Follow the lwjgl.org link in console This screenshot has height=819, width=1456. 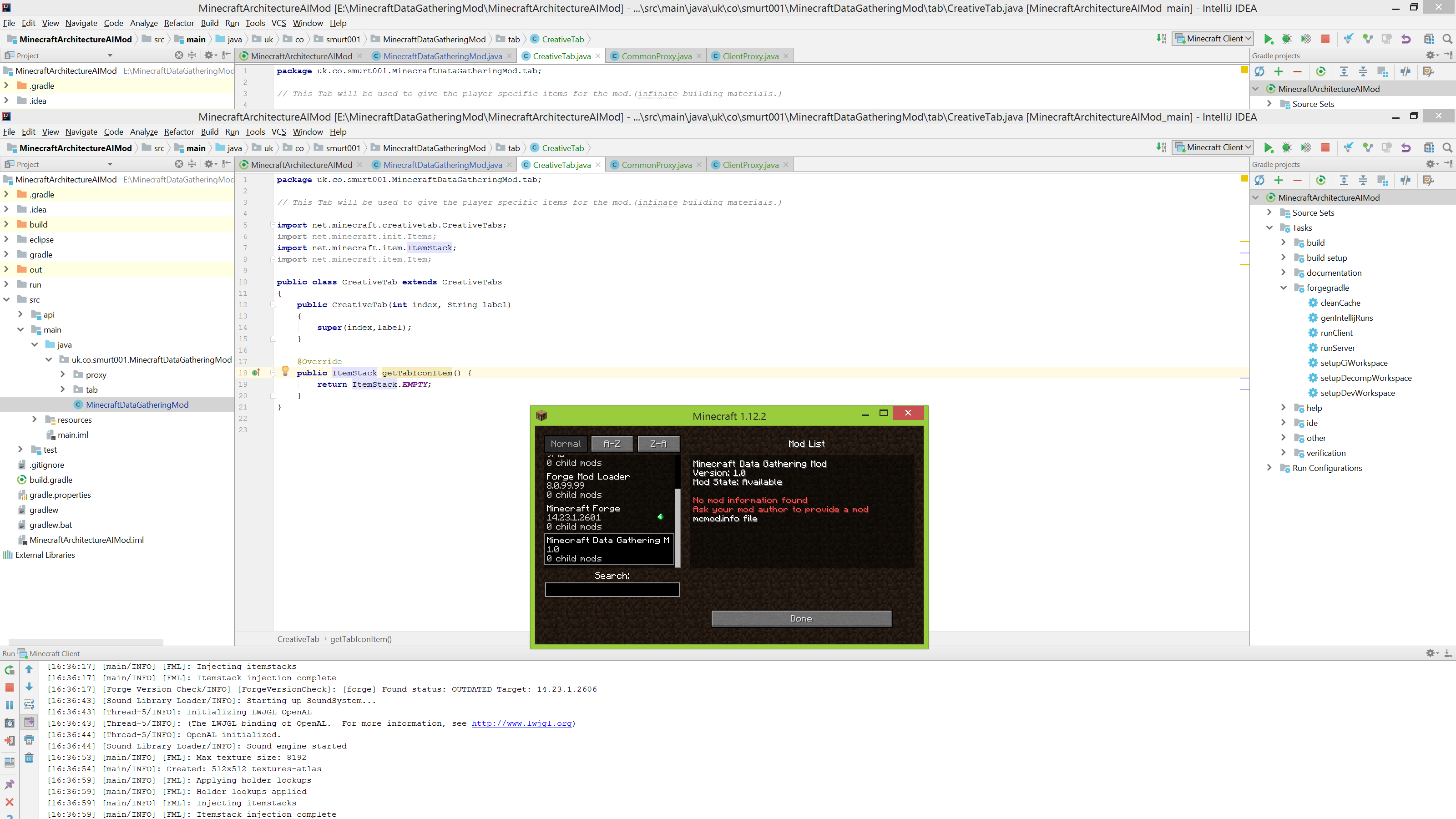[522, 723]
